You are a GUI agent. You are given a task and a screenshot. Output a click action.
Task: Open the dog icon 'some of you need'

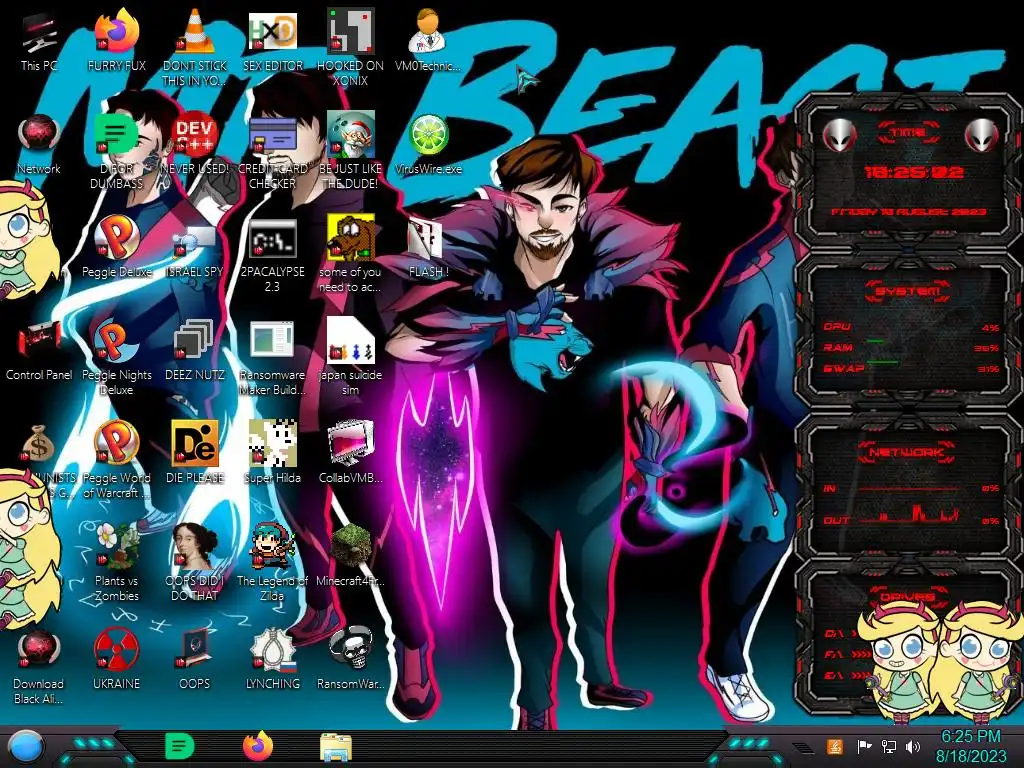point(350,253)
